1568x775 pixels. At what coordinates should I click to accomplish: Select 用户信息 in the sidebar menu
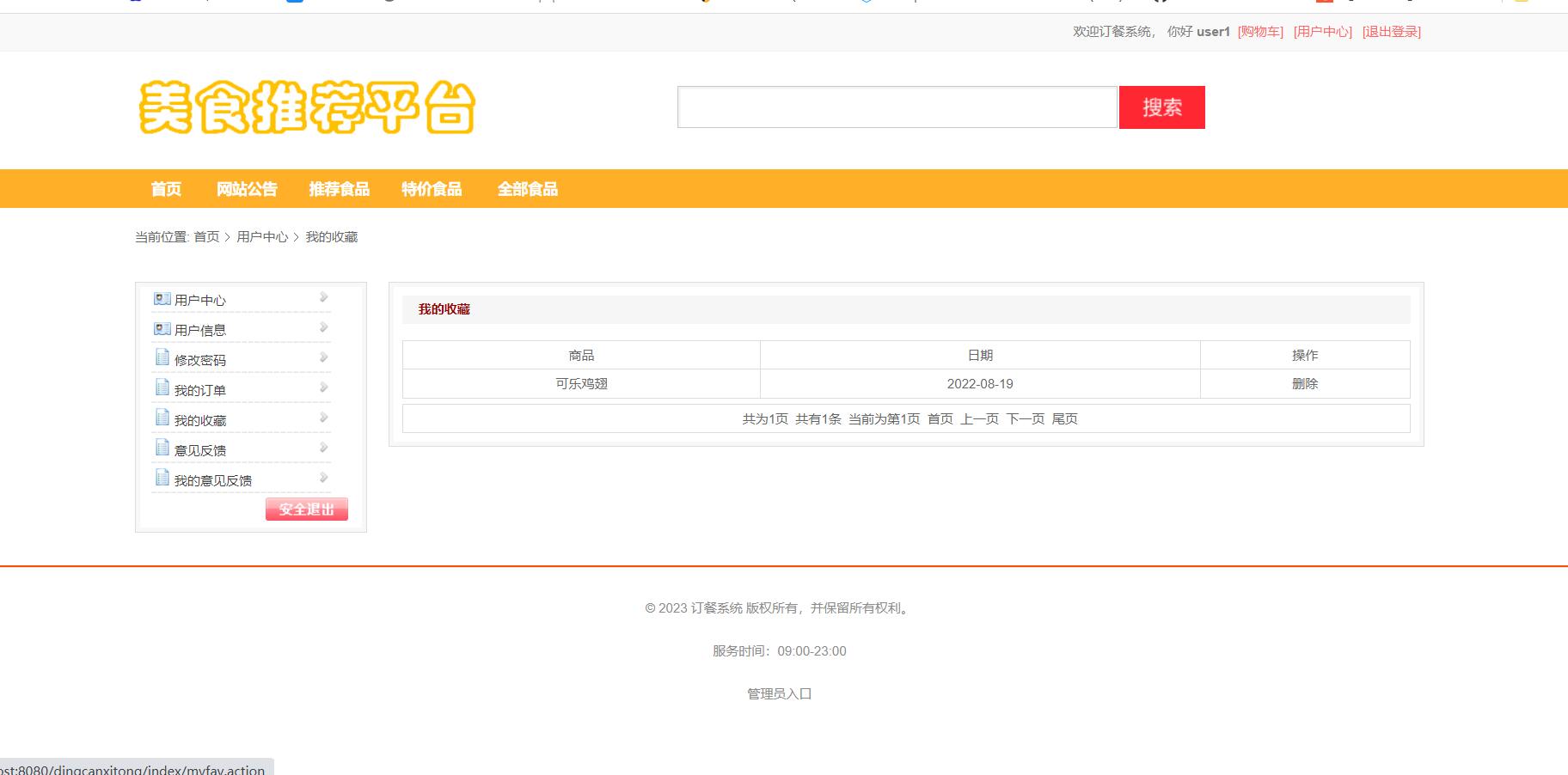[200, 330]
